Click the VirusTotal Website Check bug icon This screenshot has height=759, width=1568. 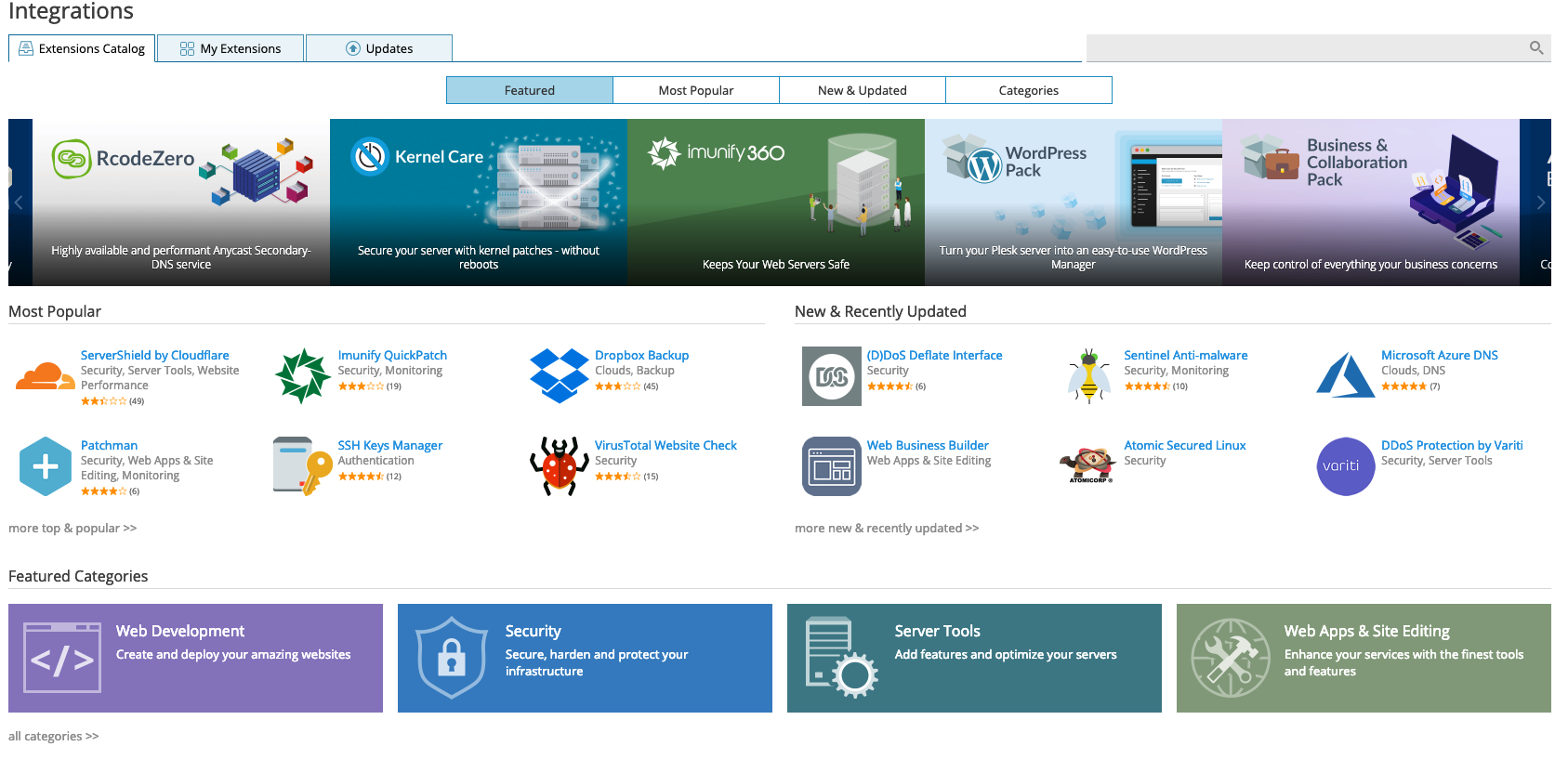tap(559, 466)
